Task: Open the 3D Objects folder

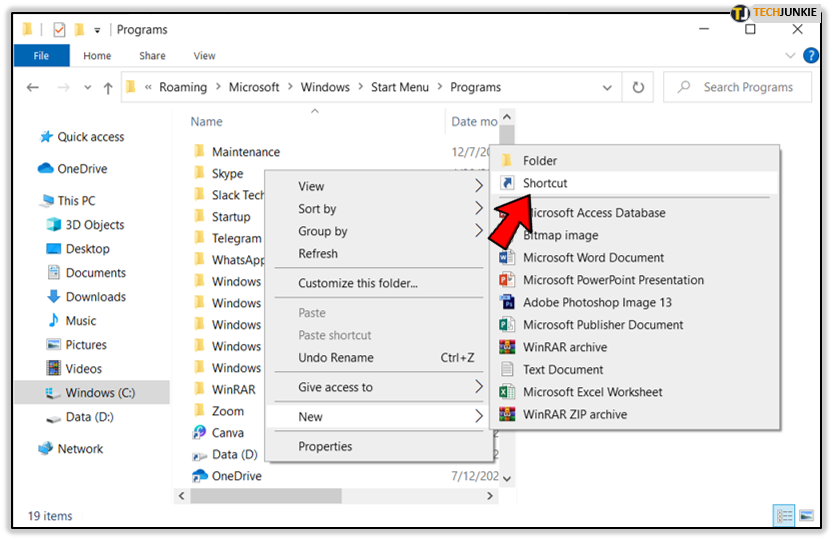Action: [x=85, y=225]
